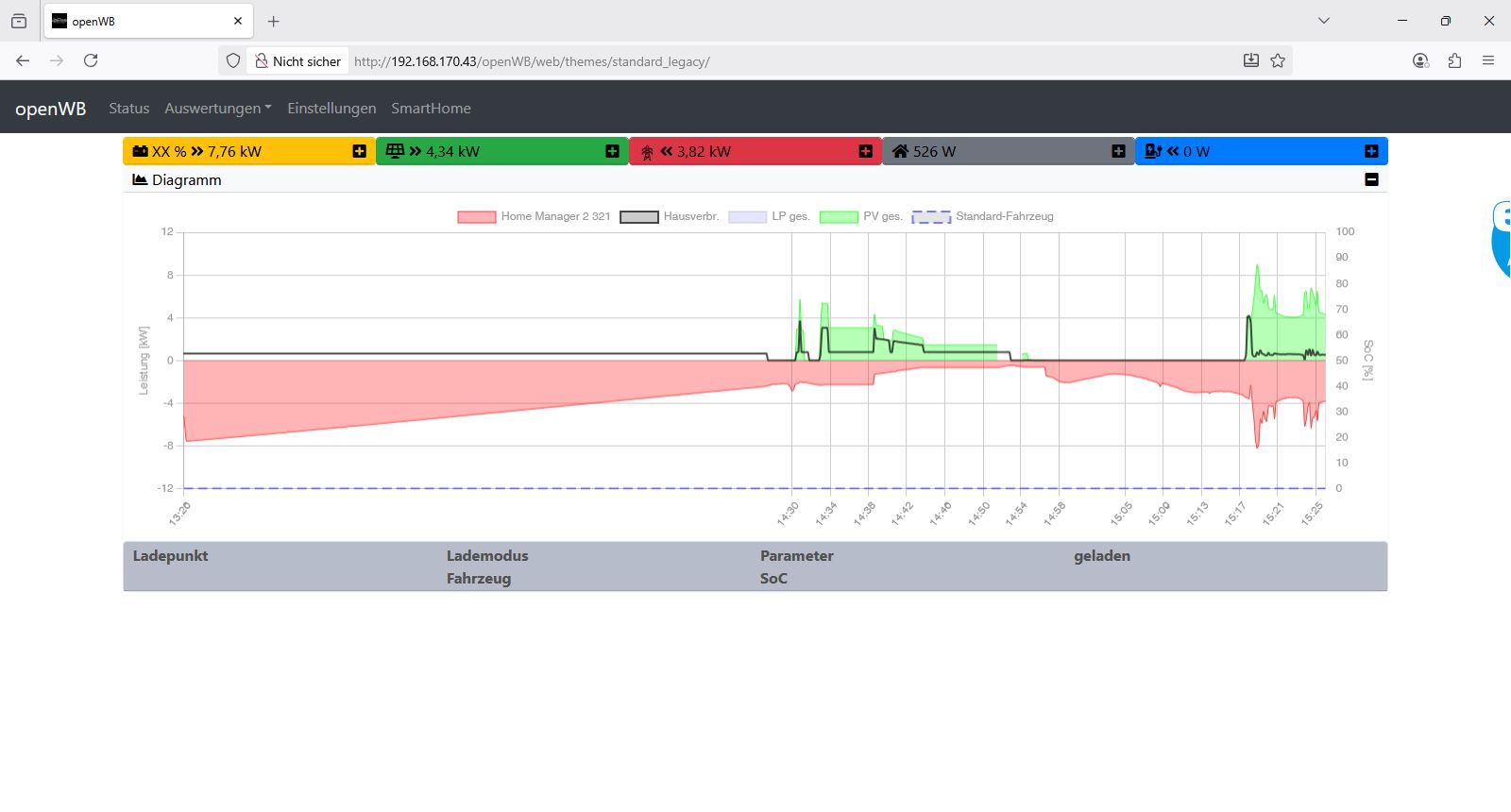Viewport: 1511px width, 812px height.
Task: Expand the blue charge point panel
Action: tap(1371, 151)
